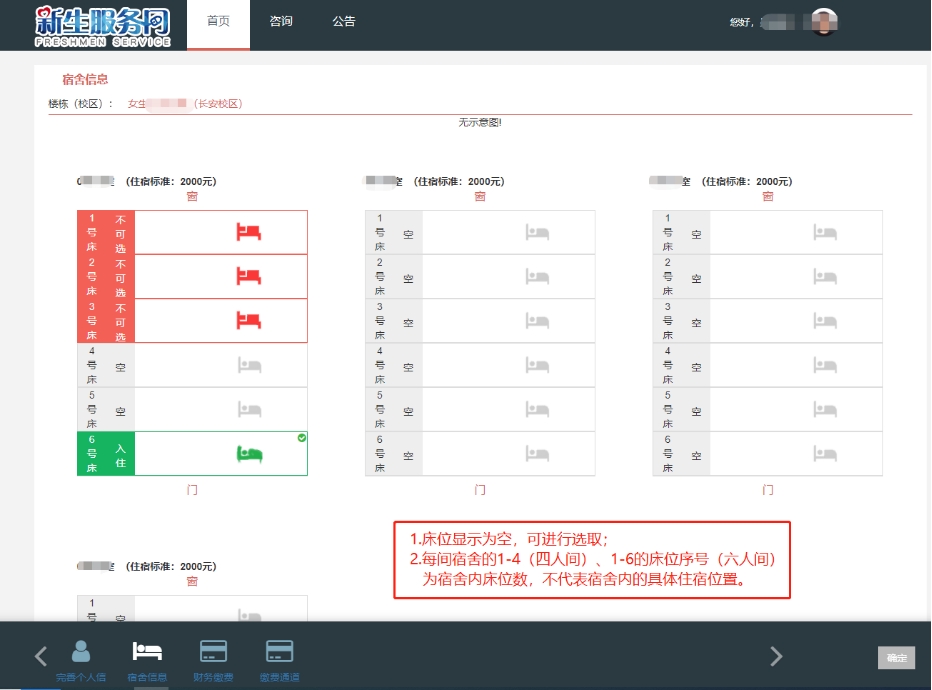Toggle the green checkmark on selected 6号床
932x690 pixels.
click(x=302, y=438)
